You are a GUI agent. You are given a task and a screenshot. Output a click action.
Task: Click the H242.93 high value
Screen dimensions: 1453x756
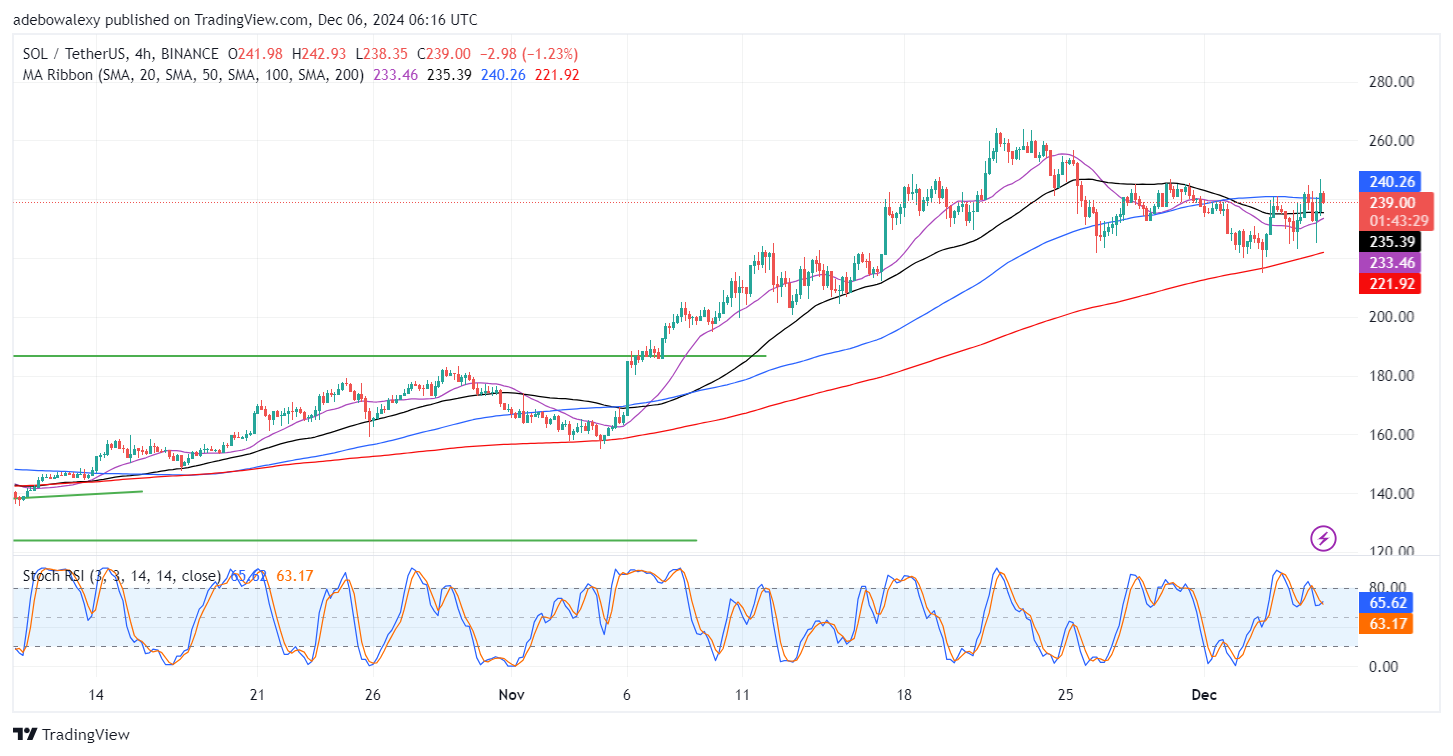319,53
